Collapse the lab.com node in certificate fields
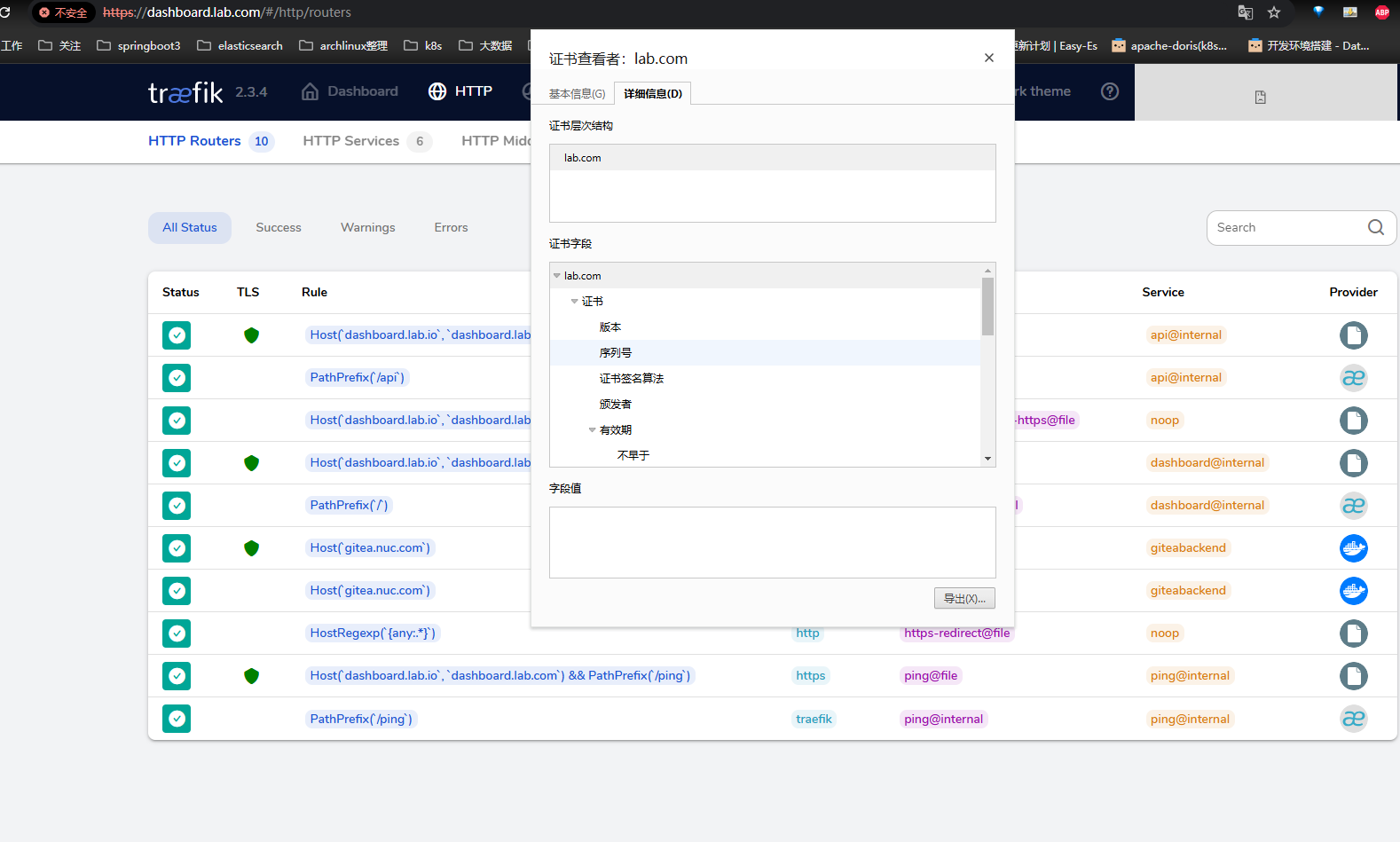This screenshot has width=1400, height=842. [557, 276]
